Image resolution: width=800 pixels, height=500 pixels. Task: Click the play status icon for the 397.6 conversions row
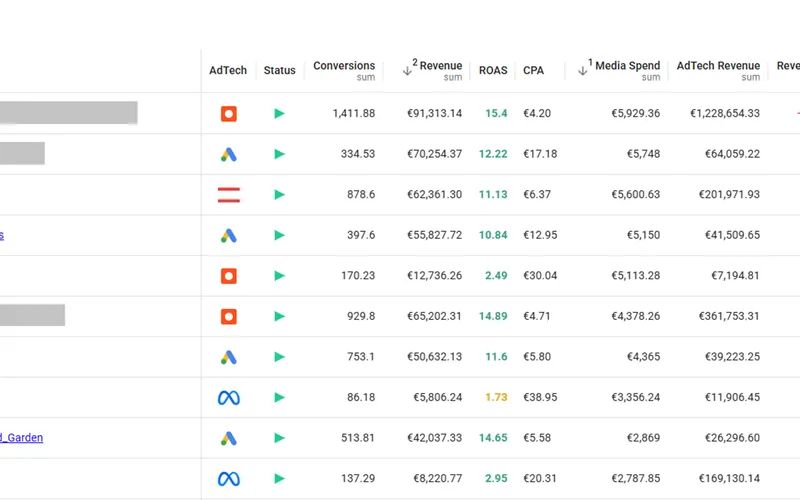279,235
